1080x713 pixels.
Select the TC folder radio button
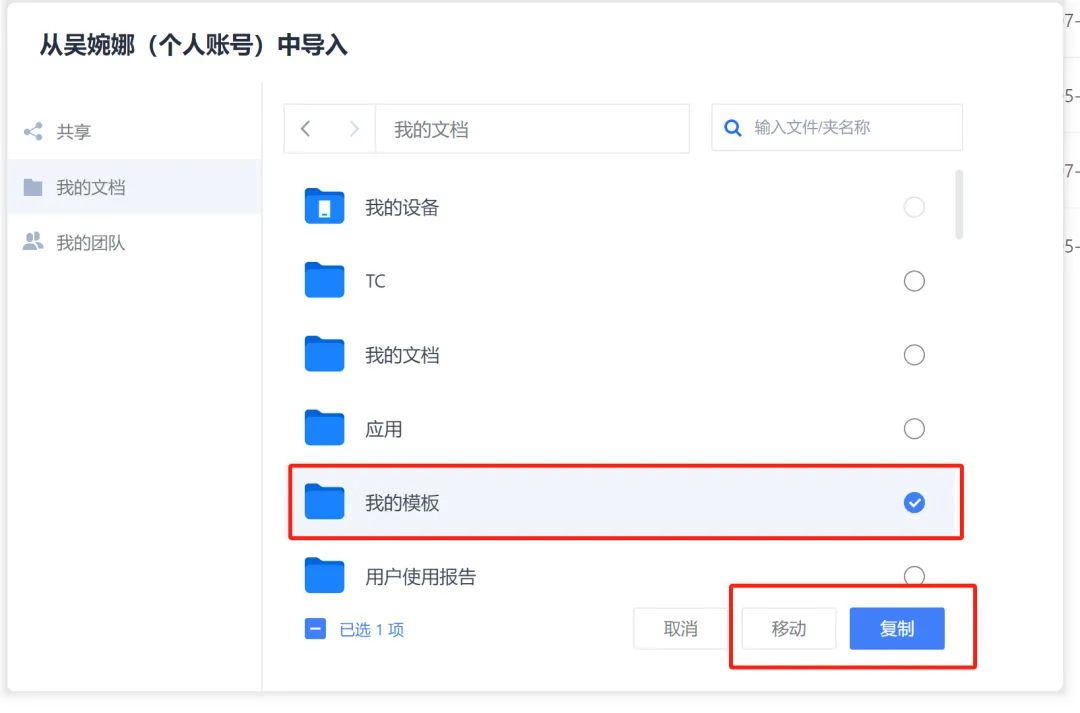[914, 281]
